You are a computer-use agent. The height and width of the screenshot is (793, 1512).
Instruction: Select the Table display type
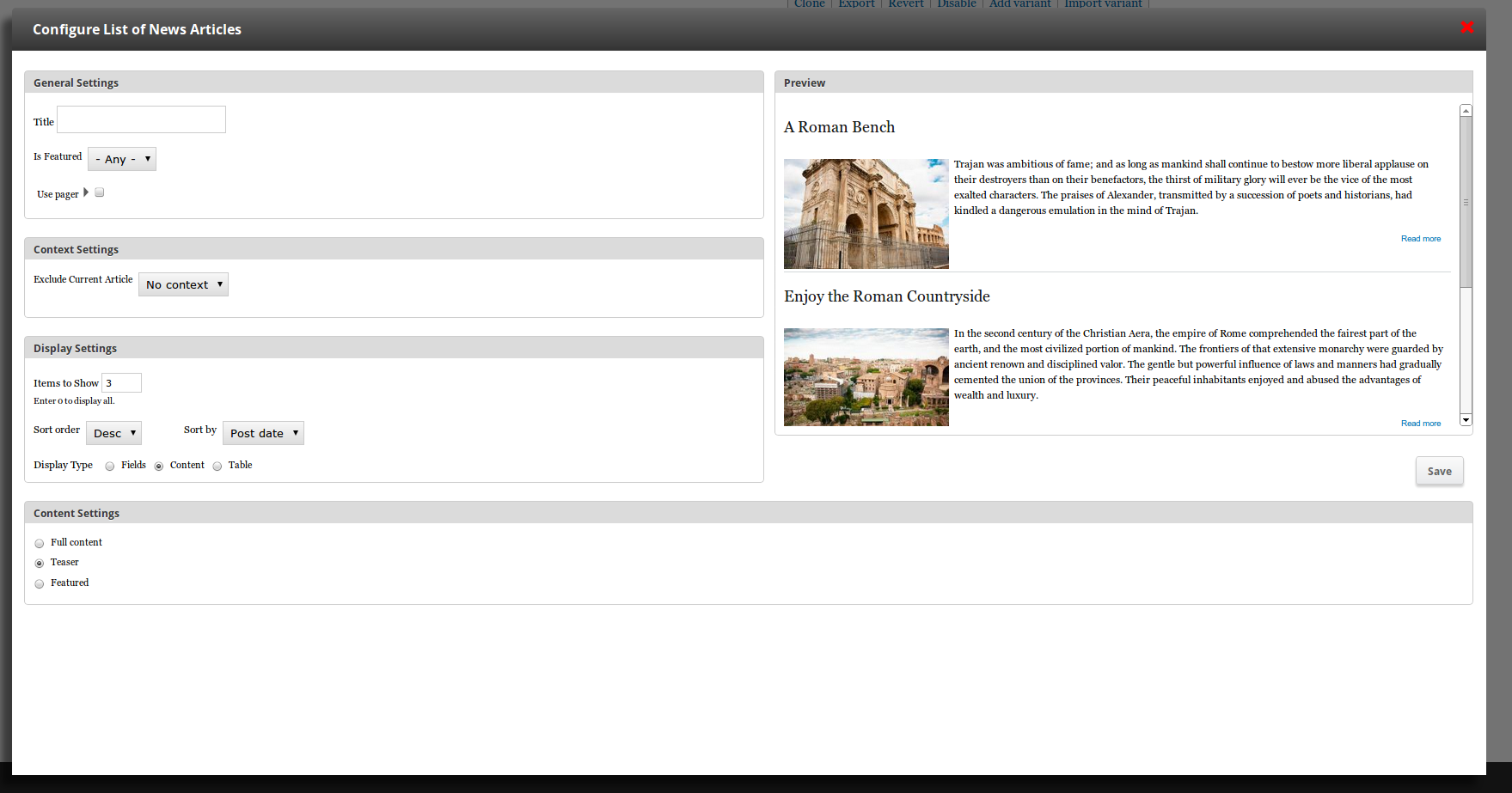217,466
